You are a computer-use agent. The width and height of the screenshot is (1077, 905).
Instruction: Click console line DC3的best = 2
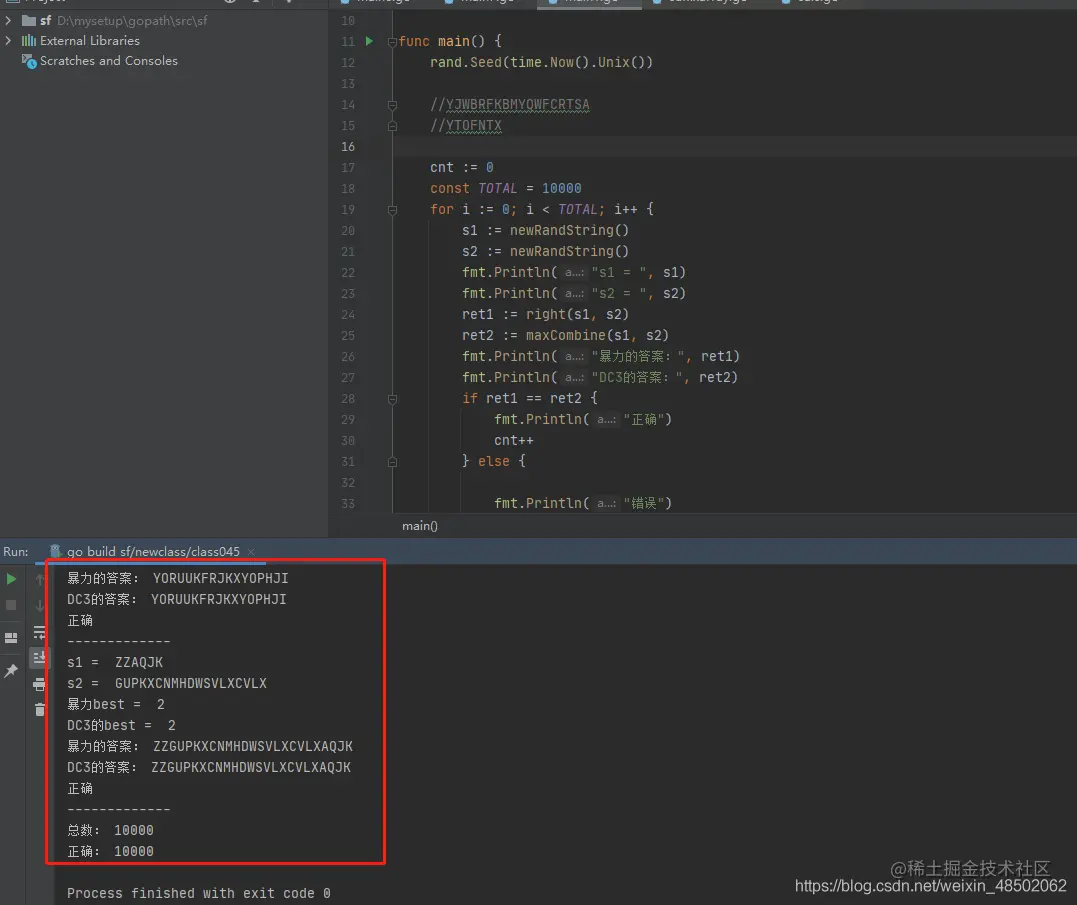[121, 726]
